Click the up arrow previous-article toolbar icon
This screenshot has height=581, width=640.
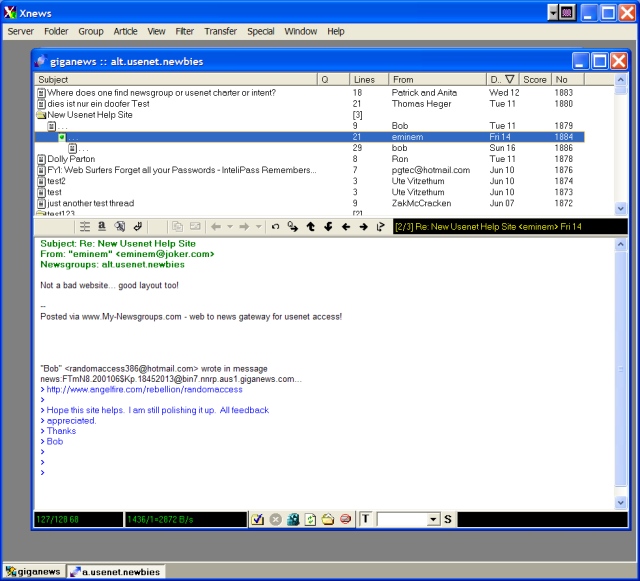point(311,227)
